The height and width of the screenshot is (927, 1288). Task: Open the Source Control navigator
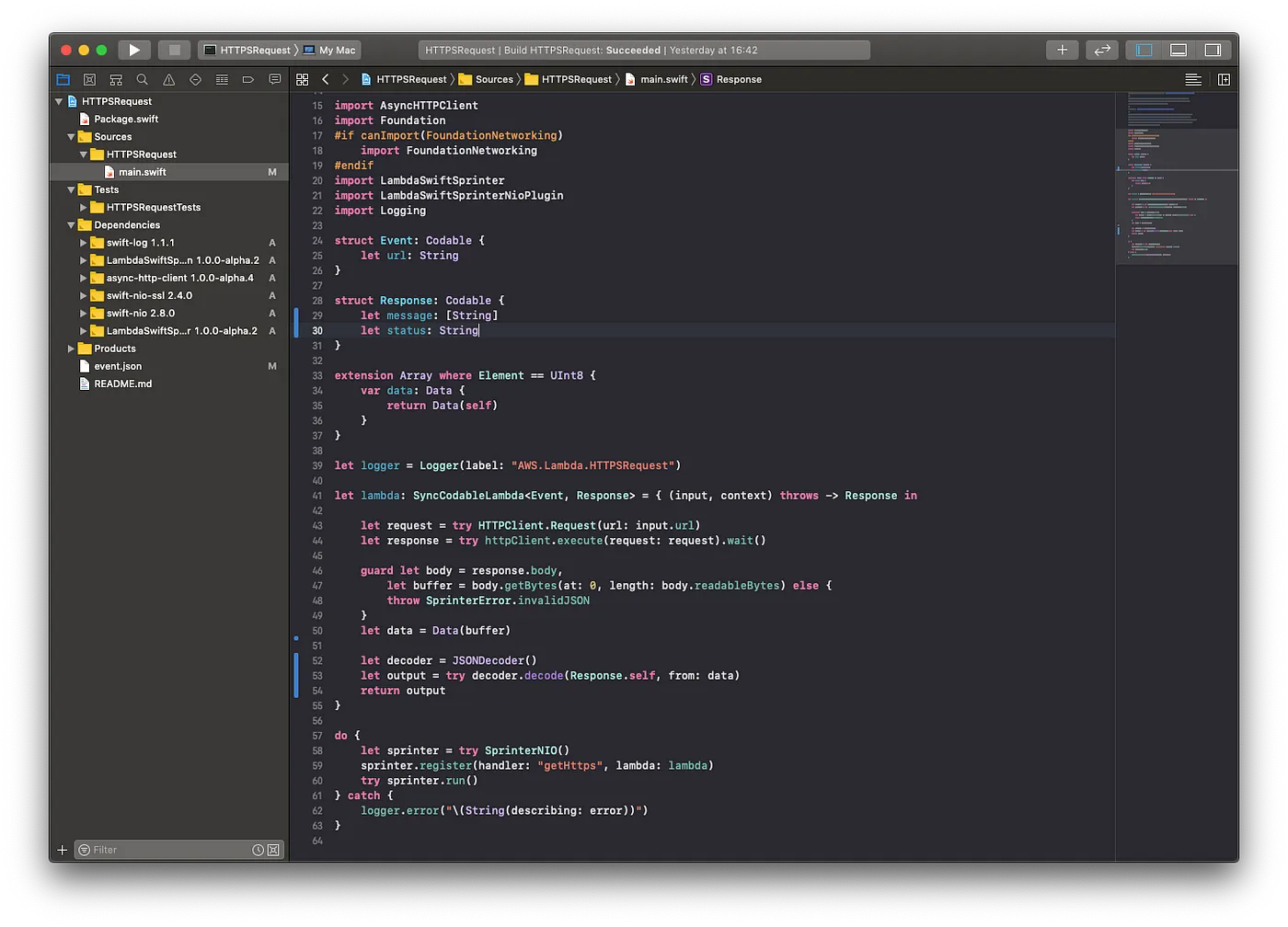click(89, 80)
